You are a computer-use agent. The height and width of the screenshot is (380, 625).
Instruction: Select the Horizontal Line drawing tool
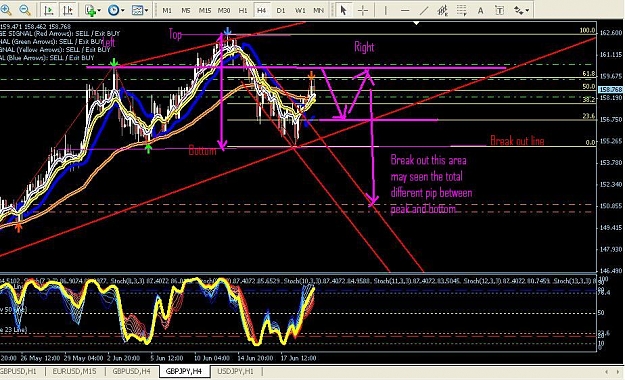click(405, 10)
